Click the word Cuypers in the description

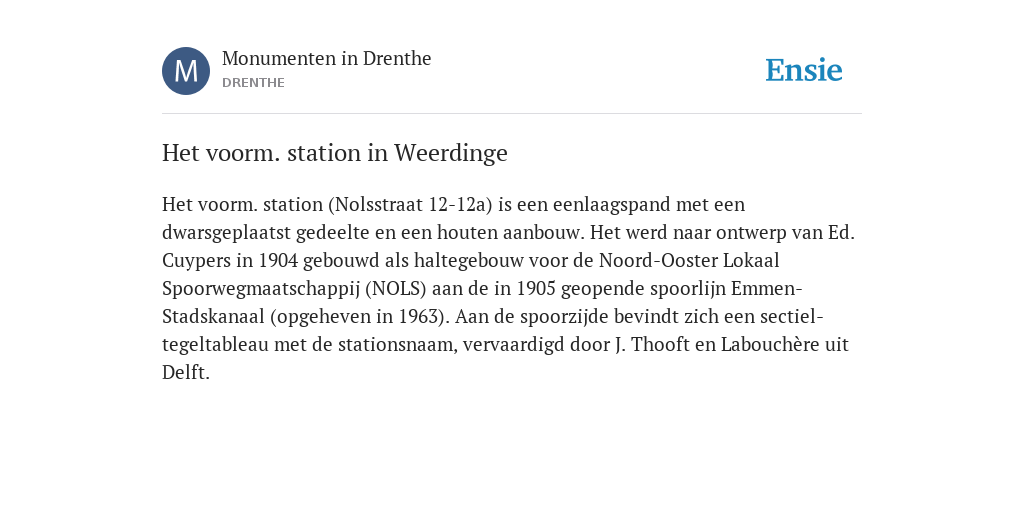coord(197,261)
